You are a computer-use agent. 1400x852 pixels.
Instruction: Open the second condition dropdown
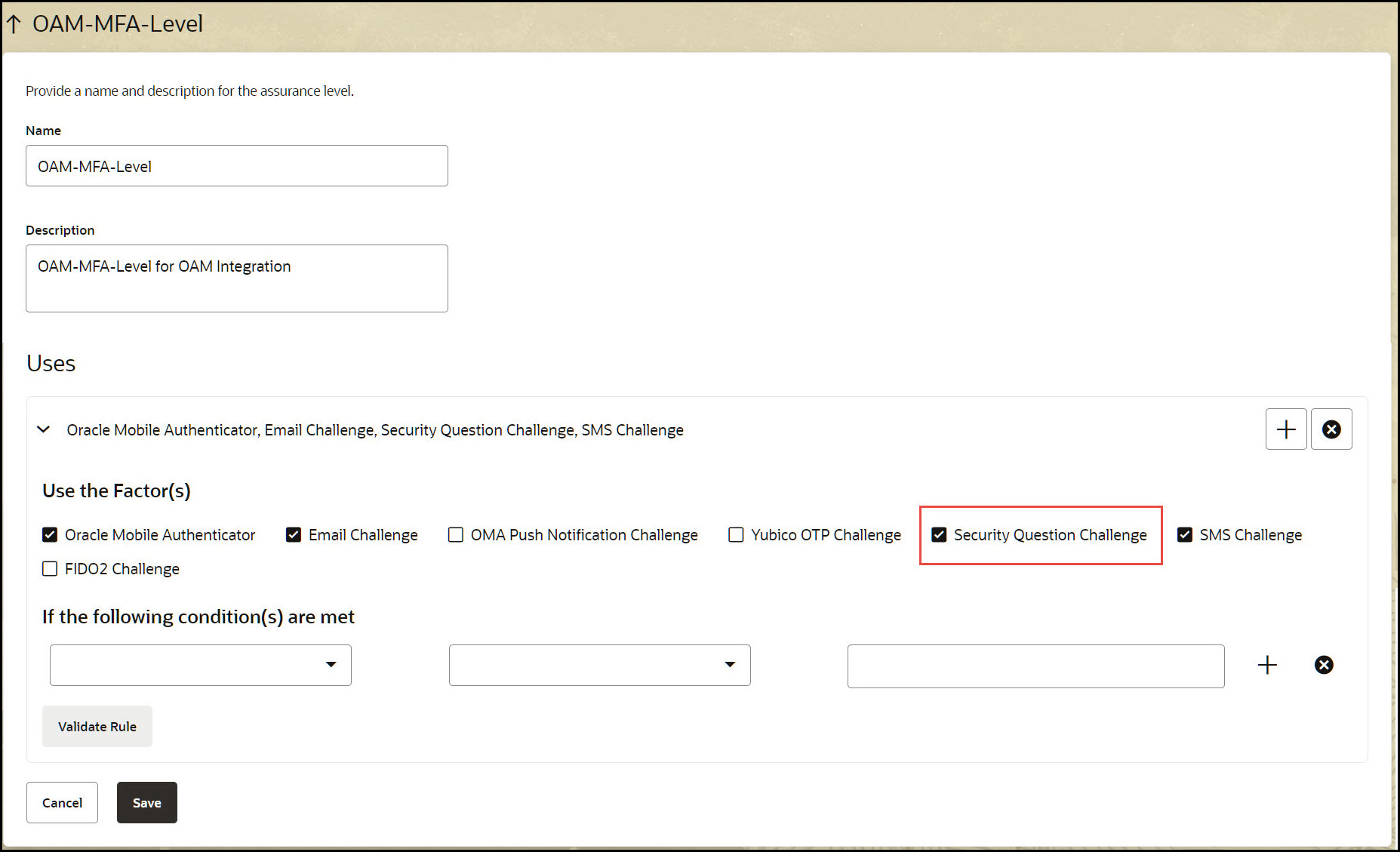(x=600, y=665)
